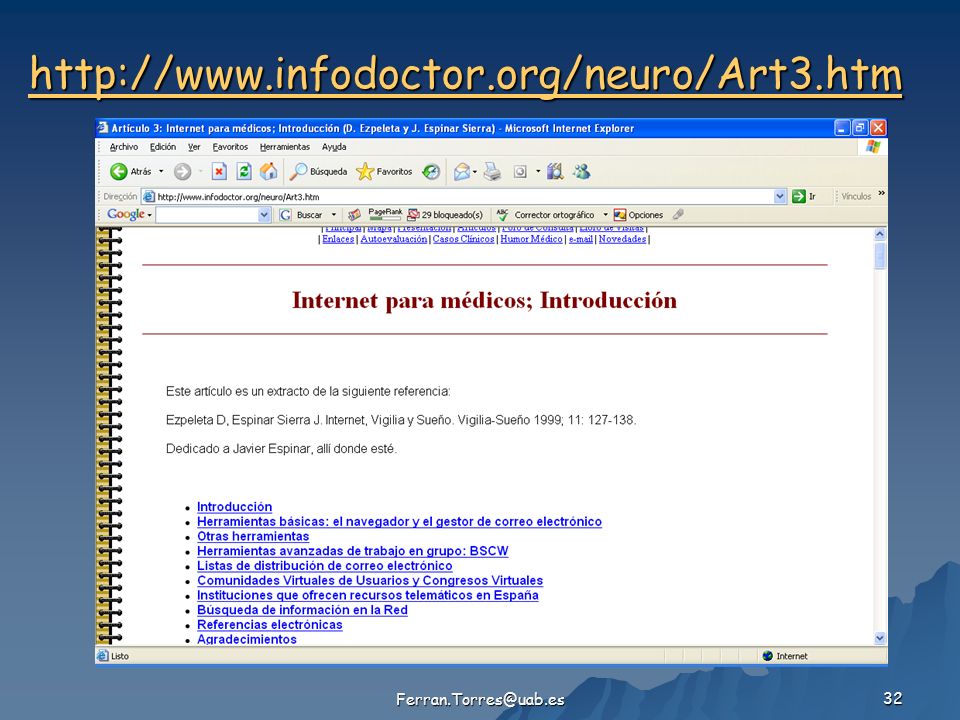
Task: Click the page scrollbar up arrow
Action: (880, 234)
